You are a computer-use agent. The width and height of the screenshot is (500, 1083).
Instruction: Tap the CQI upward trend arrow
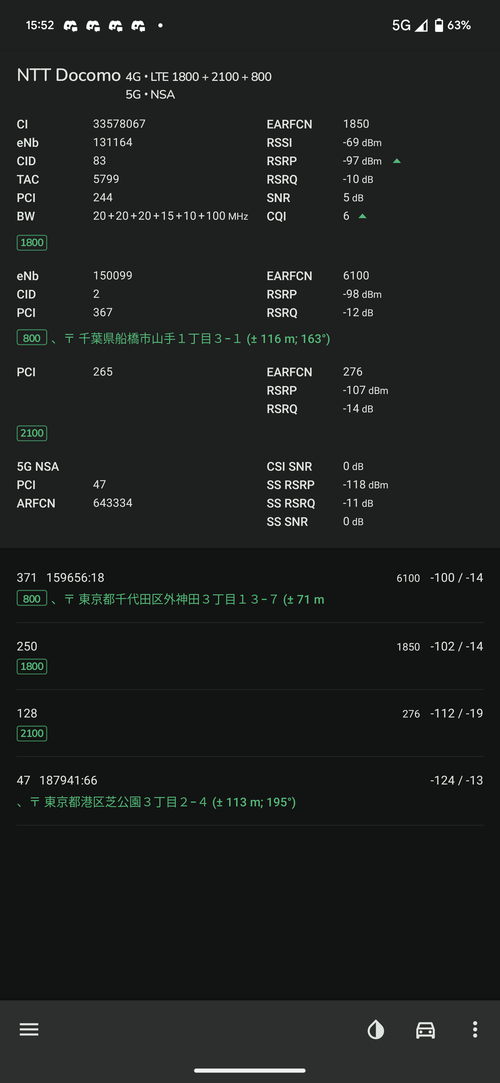[363, 216]
